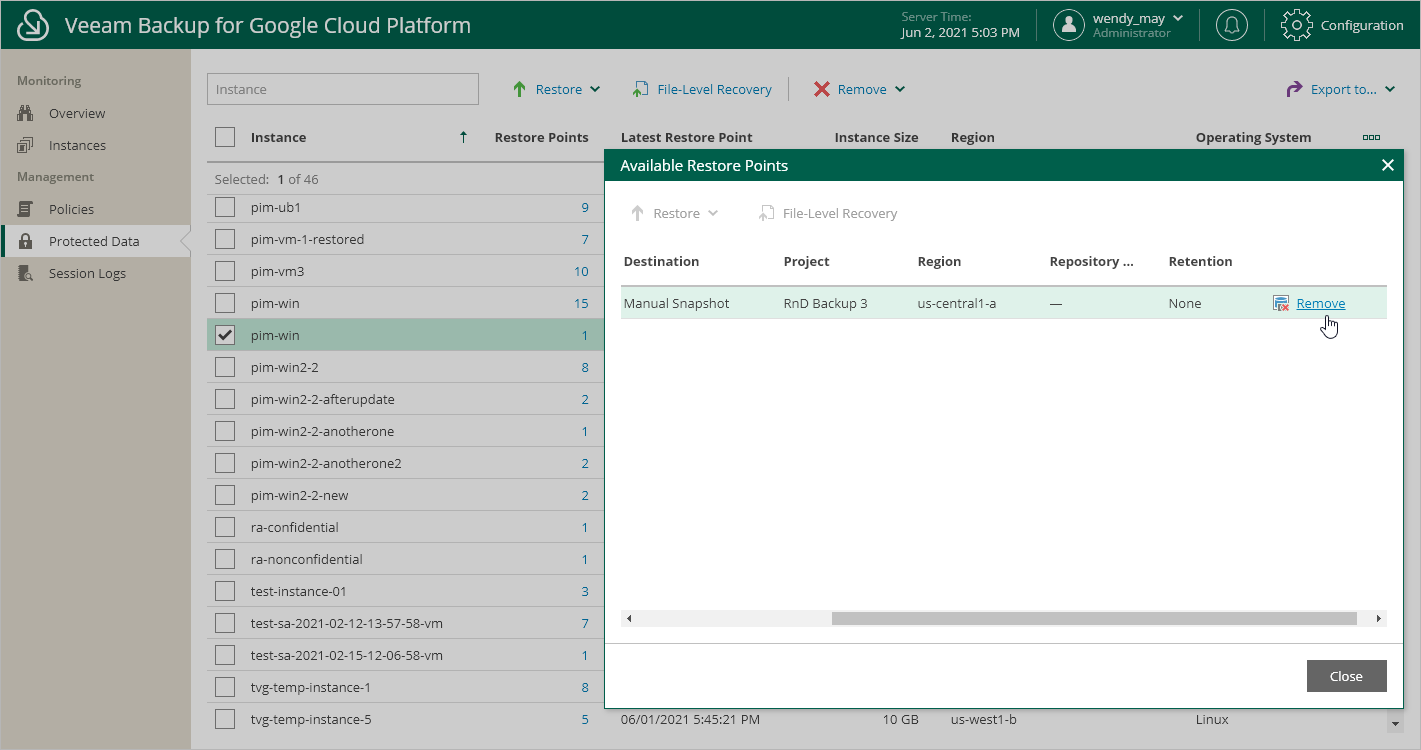1421x750 pixels.
Task: Click the Protected Data lock icon
Action: pos(26,241)
